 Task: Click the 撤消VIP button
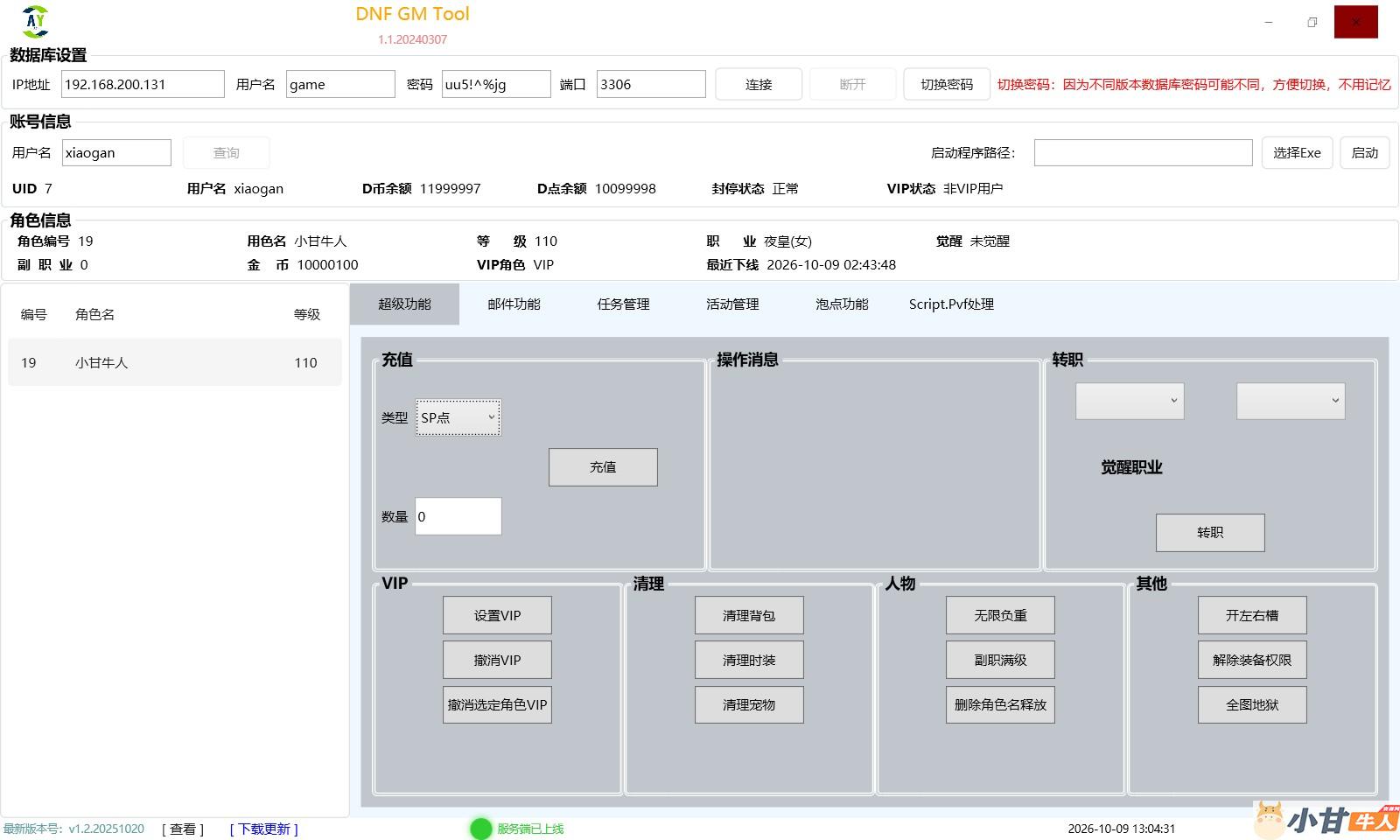click(x=497, y=660)
